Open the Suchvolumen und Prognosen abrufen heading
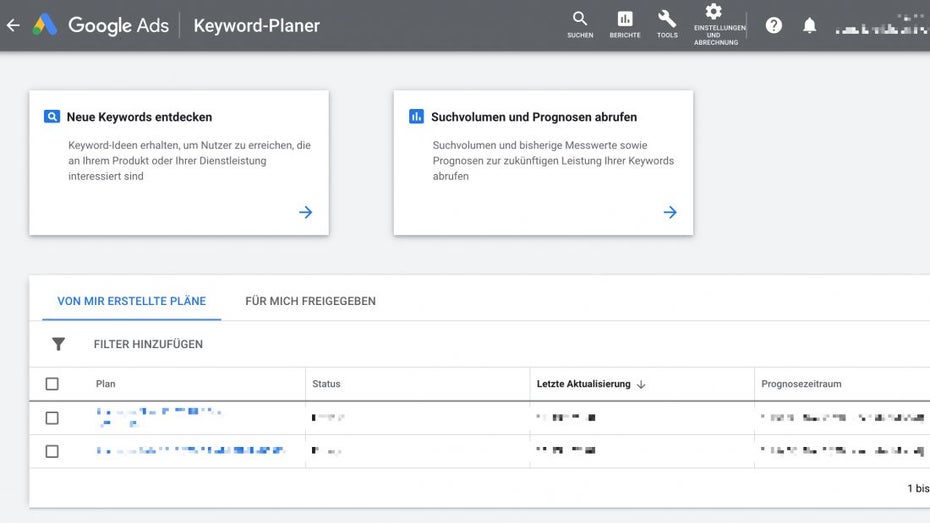 pos(534,117)
